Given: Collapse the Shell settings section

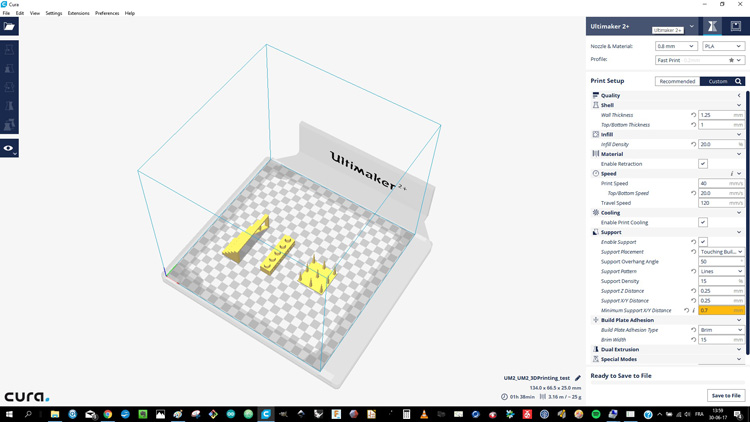Looking at the screenshot, I should [667, 105].
